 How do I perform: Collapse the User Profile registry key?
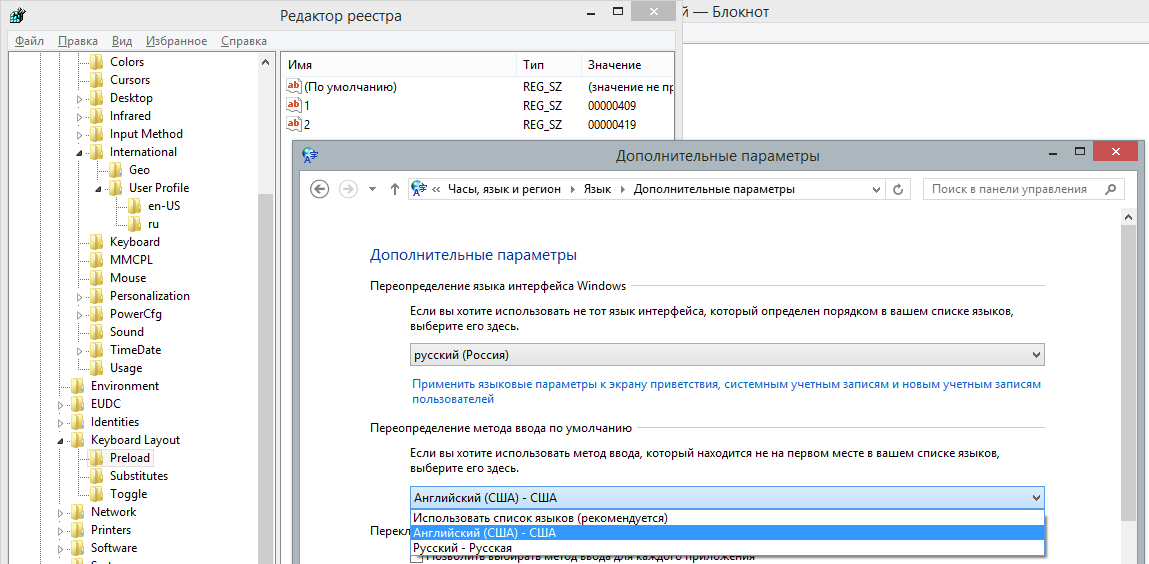point(99,188)
